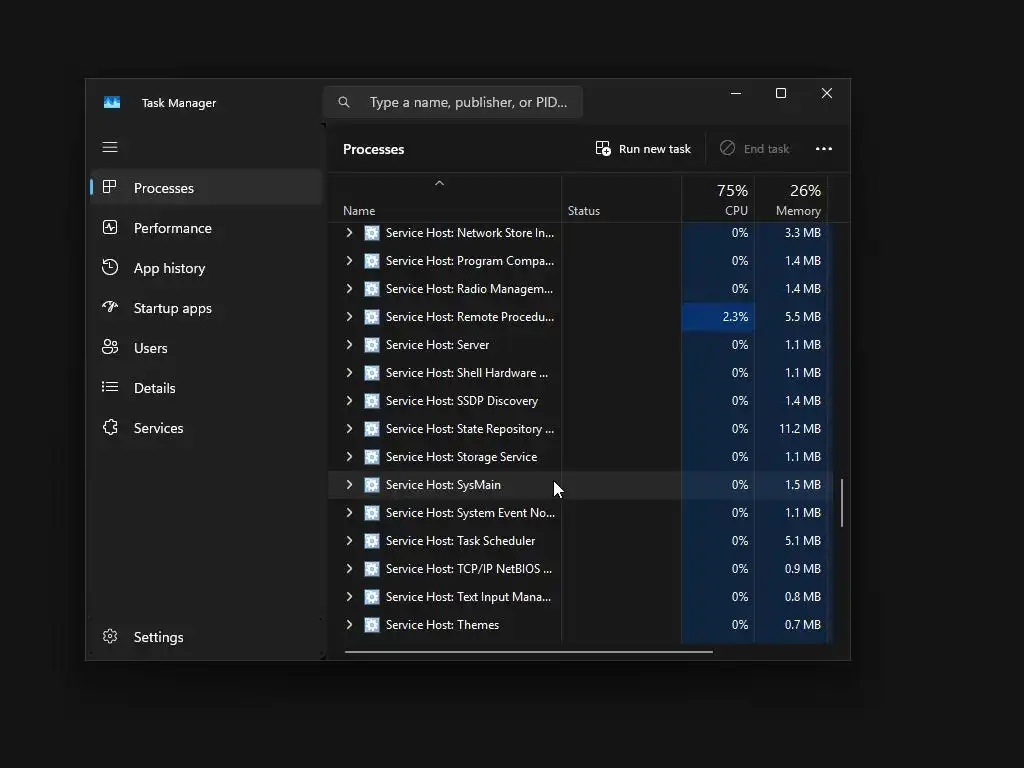Expand Service Host: Text Input Management row
This screenshot has height=768, width=1024.
[x=349, y=597]
